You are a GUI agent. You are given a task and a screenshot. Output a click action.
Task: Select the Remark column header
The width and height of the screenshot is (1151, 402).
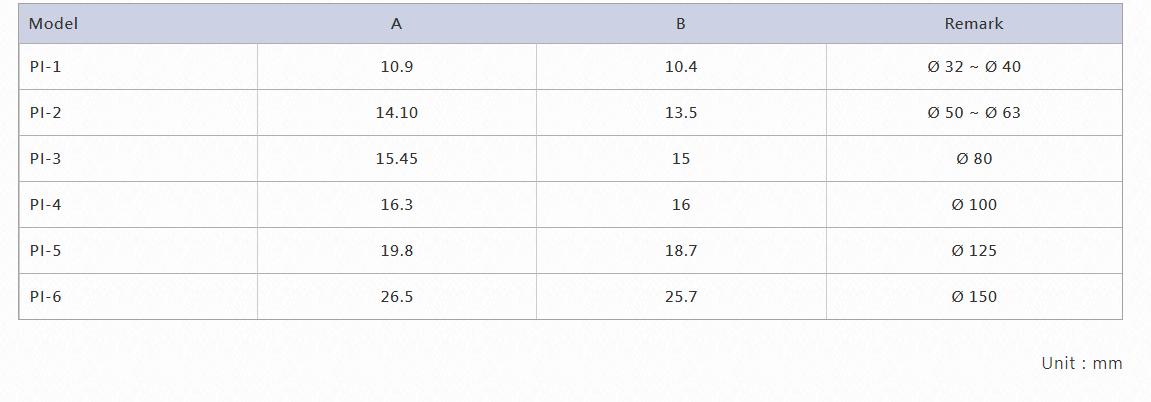[x=974, y=23]
